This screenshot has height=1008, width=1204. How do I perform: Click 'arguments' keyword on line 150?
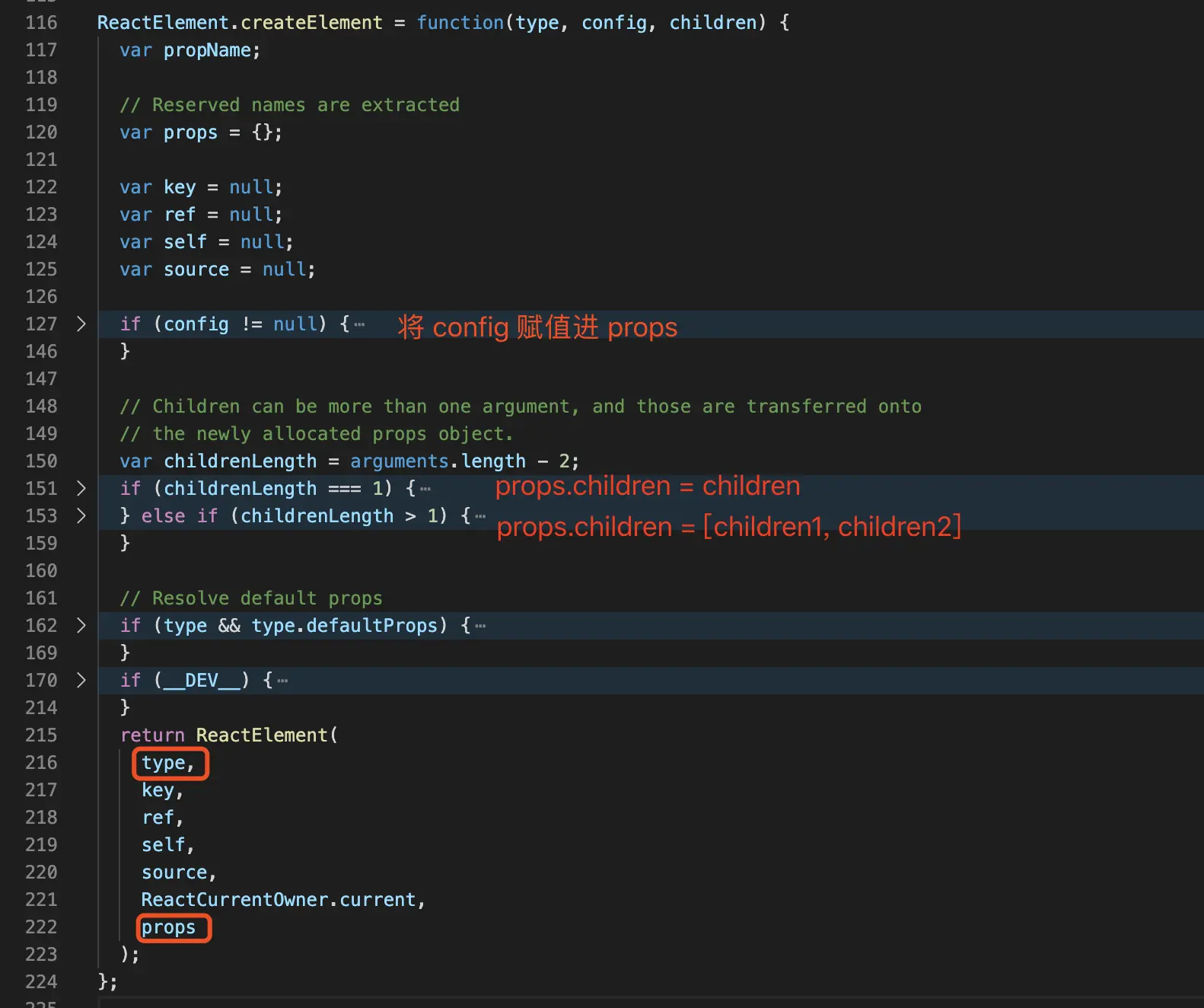click(400, 461)
